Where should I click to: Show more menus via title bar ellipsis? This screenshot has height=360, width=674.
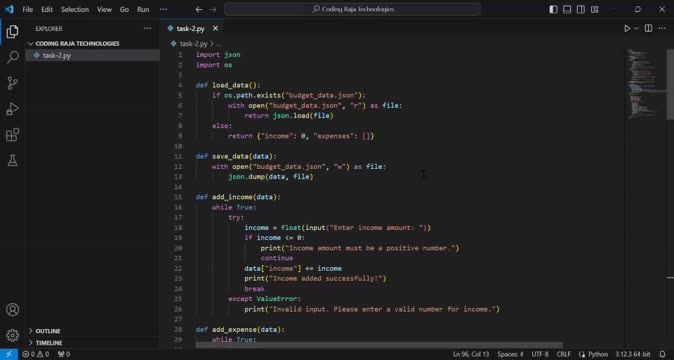point(163,9)
